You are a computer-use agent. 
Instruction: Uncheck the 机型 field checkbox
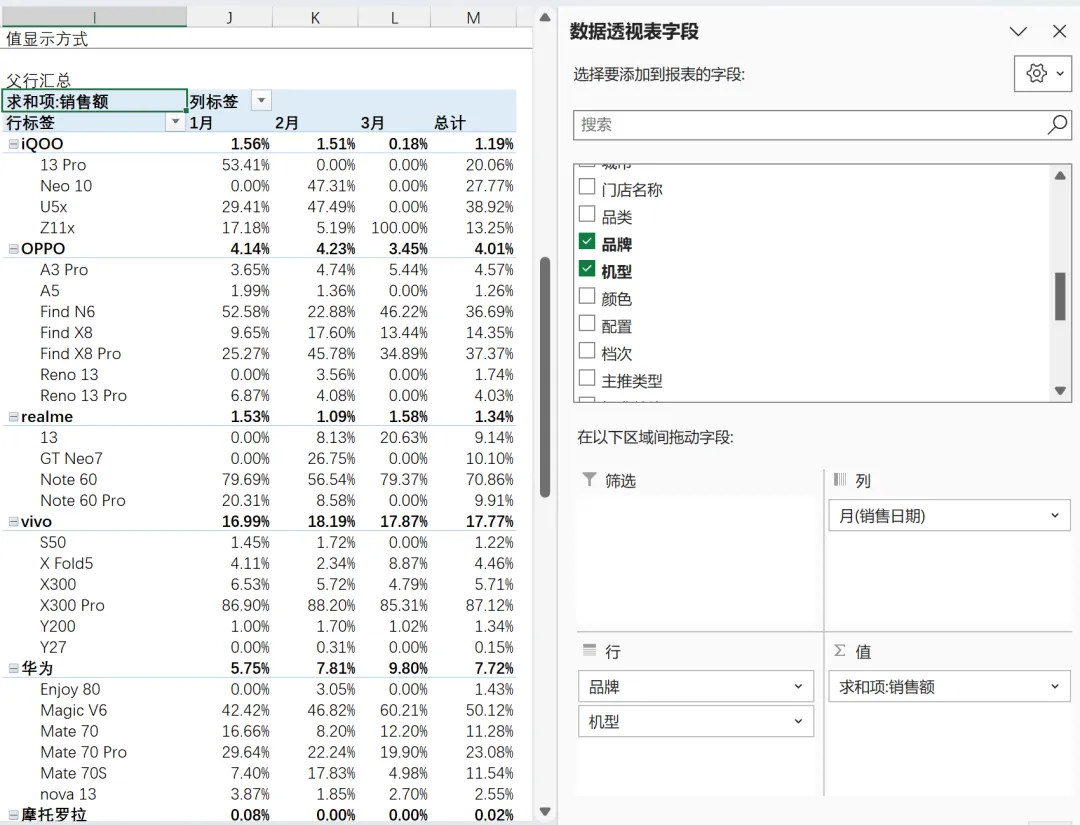coord(587,269)
